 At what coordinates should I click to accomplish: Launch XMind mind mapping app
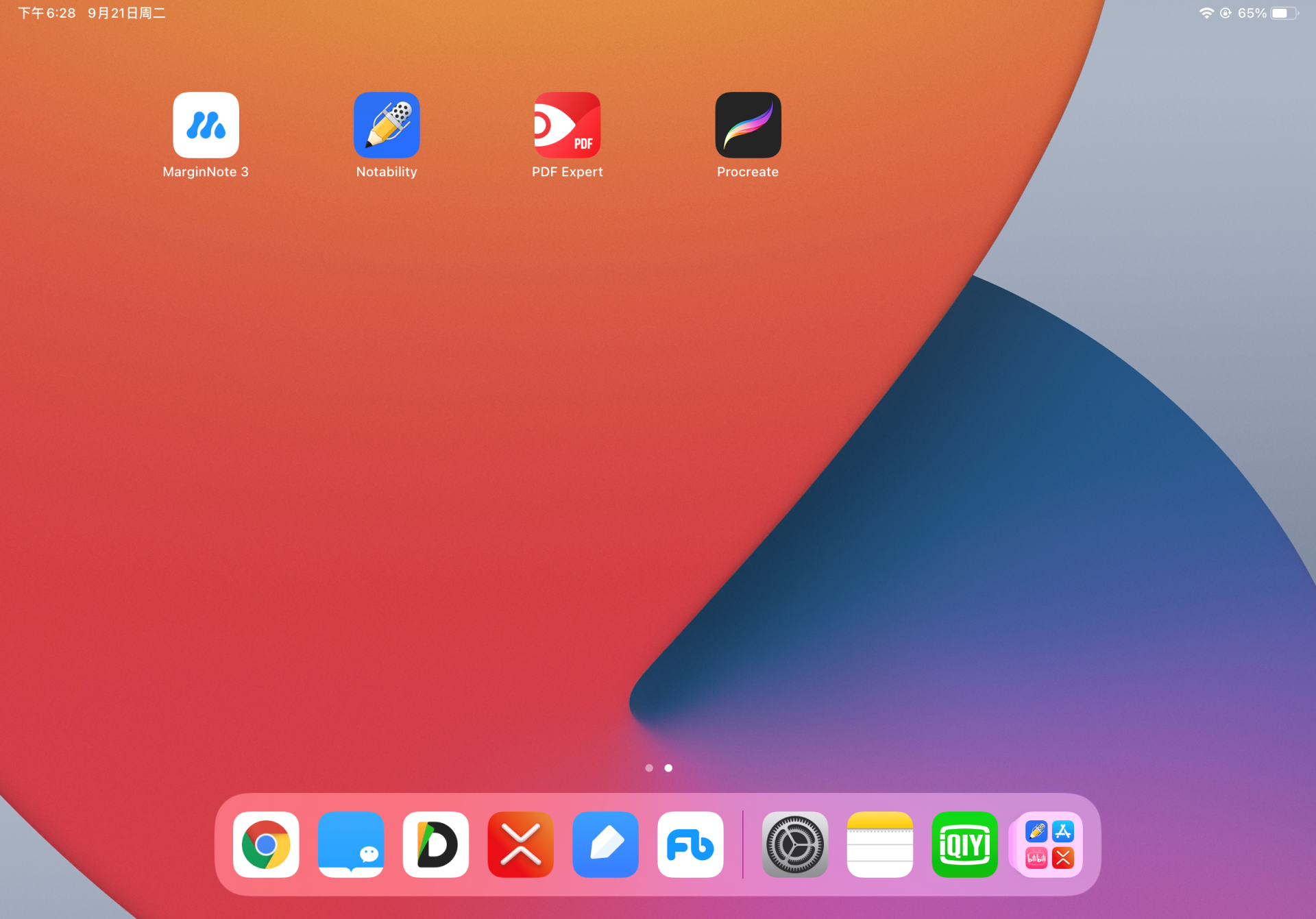coord(520,844)
